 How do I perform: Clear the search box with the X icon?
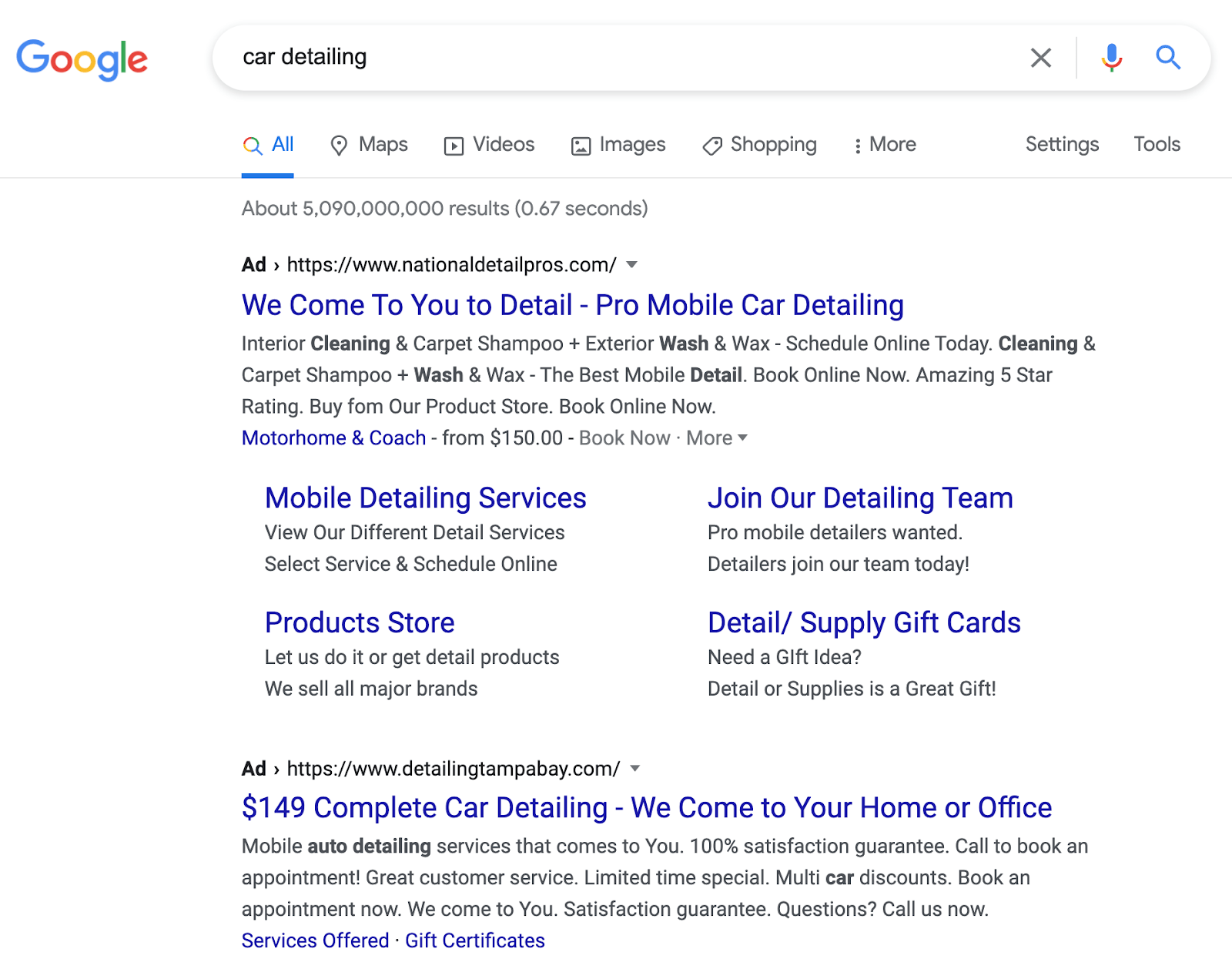(1041, 58)
